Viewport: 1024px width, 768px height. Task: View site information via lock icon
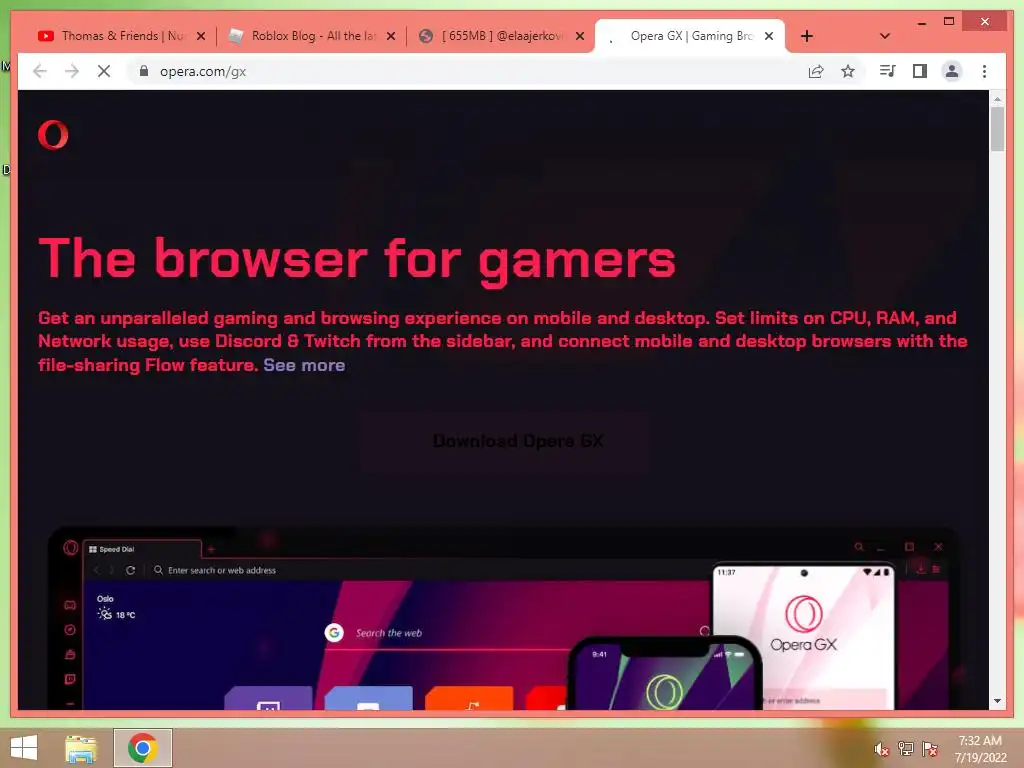(x=144, y=71)
